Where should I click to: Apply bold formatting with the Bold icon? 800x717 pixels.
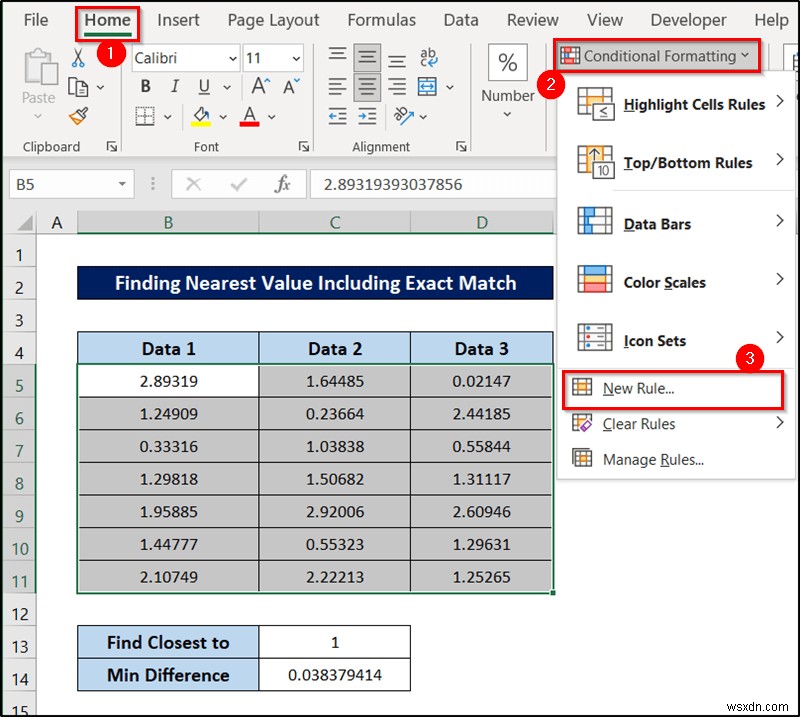(146, 84)
